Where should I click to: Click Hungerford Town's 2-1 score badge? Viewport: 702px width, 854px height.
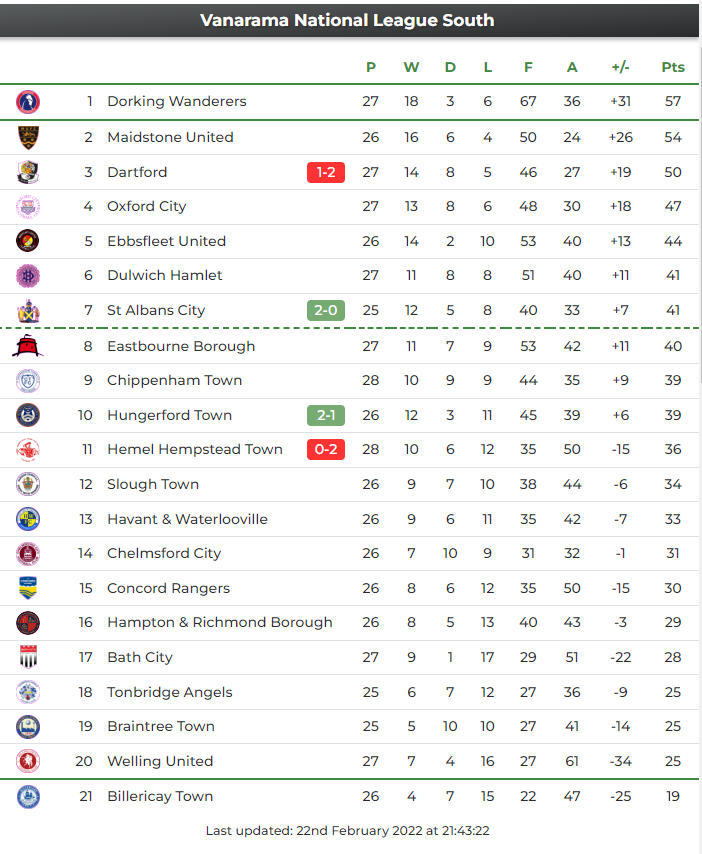pyautogui.click(x=326, y=415)
